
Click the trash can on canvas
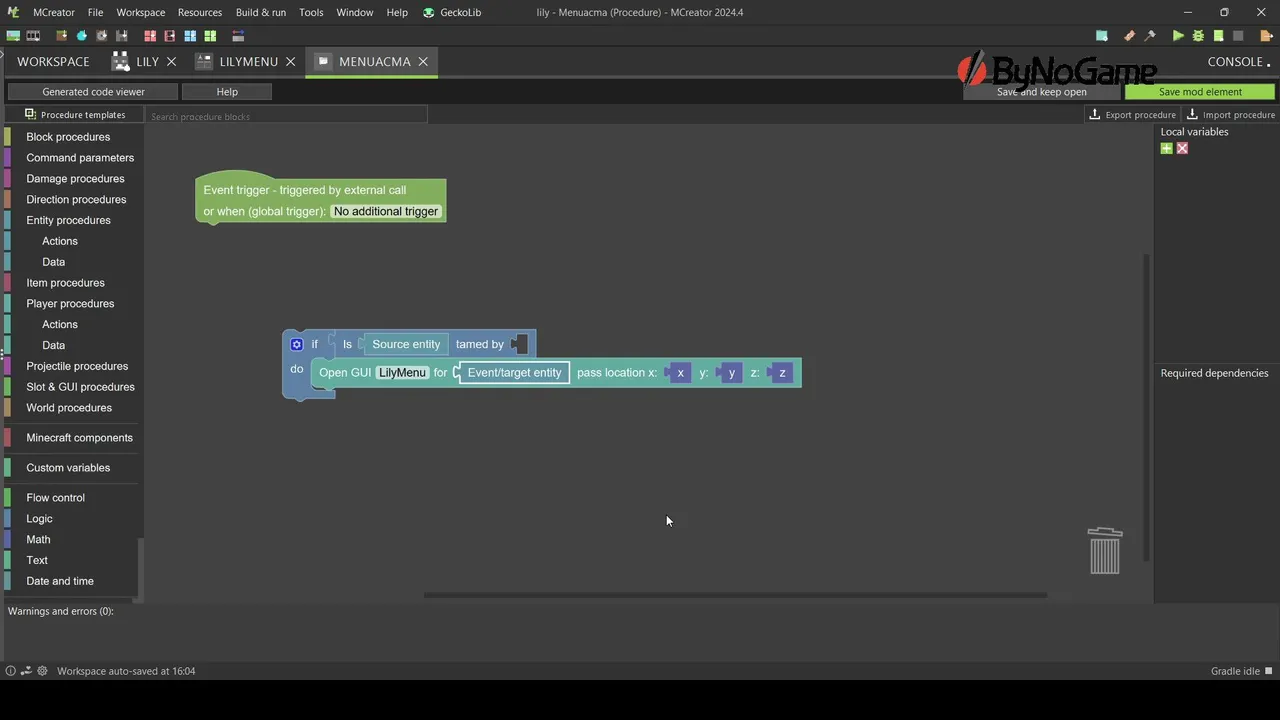(x=1105, y=551)
